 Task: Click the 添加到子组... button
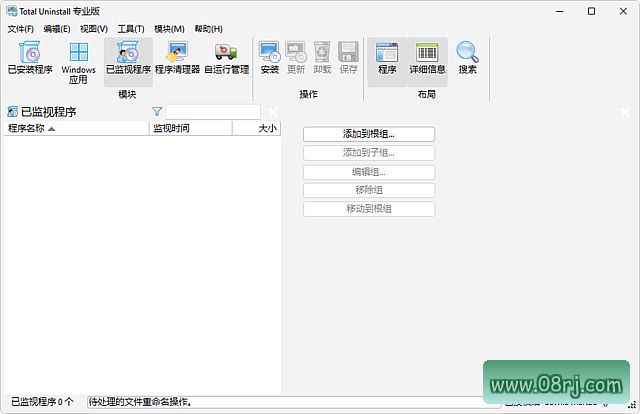tap(369, 153)
